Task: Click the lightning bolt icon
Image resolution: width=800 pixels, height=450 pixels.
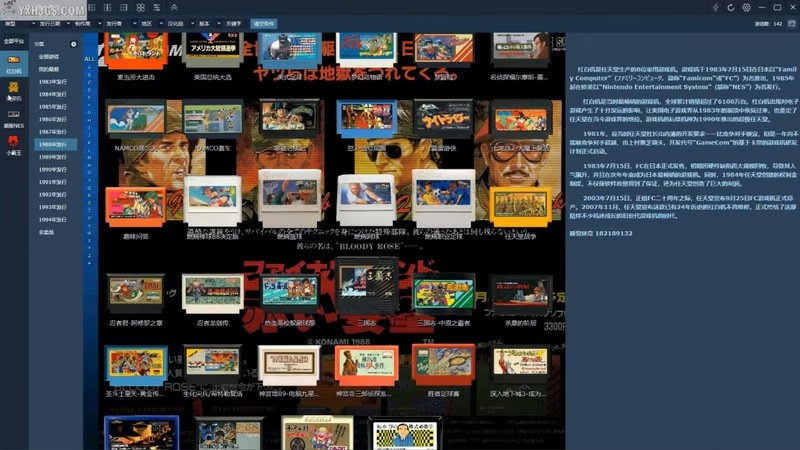Action: click(715, 7)
